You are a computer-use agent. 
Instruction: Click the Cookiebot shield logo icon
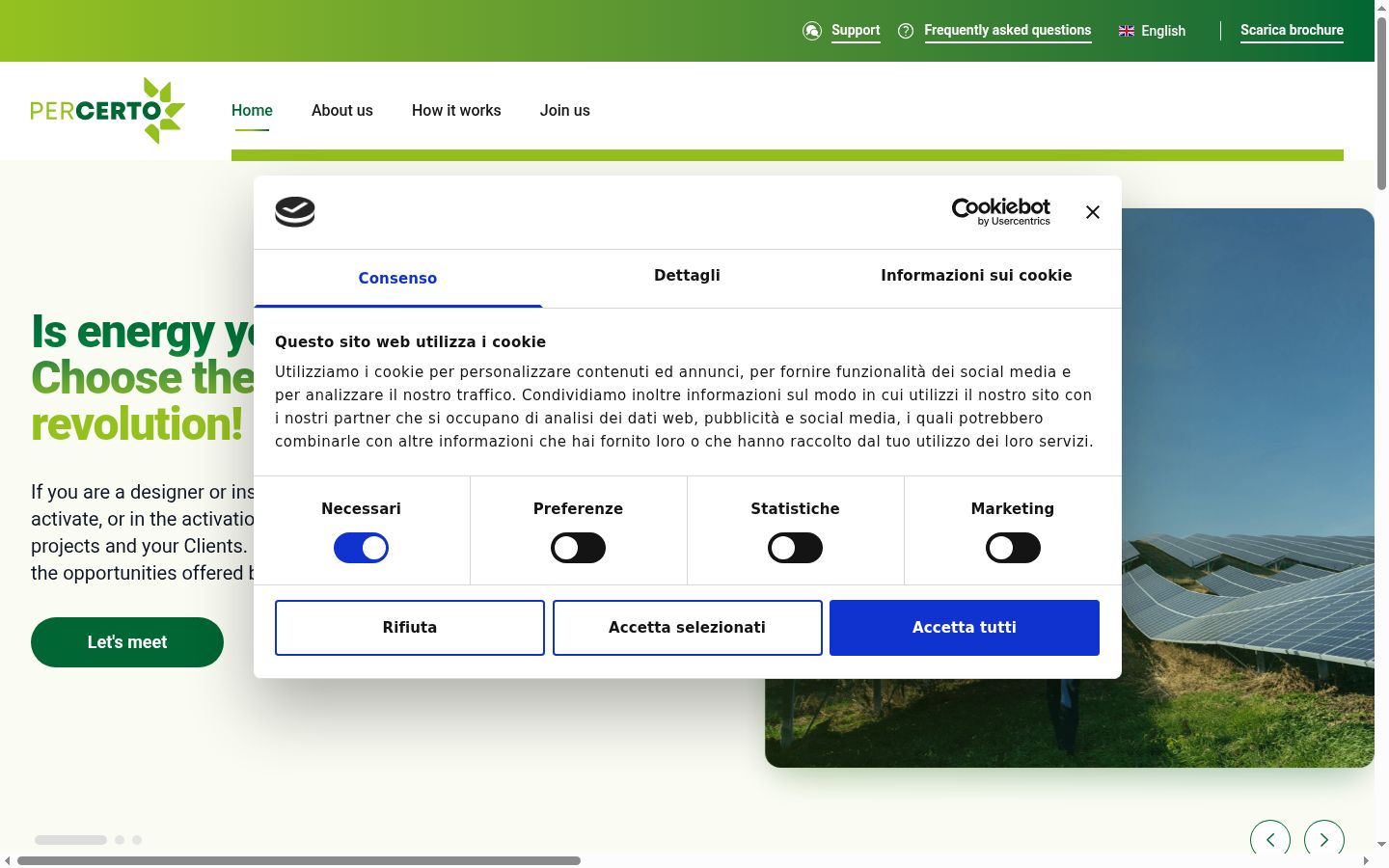(x=295, y=212)
